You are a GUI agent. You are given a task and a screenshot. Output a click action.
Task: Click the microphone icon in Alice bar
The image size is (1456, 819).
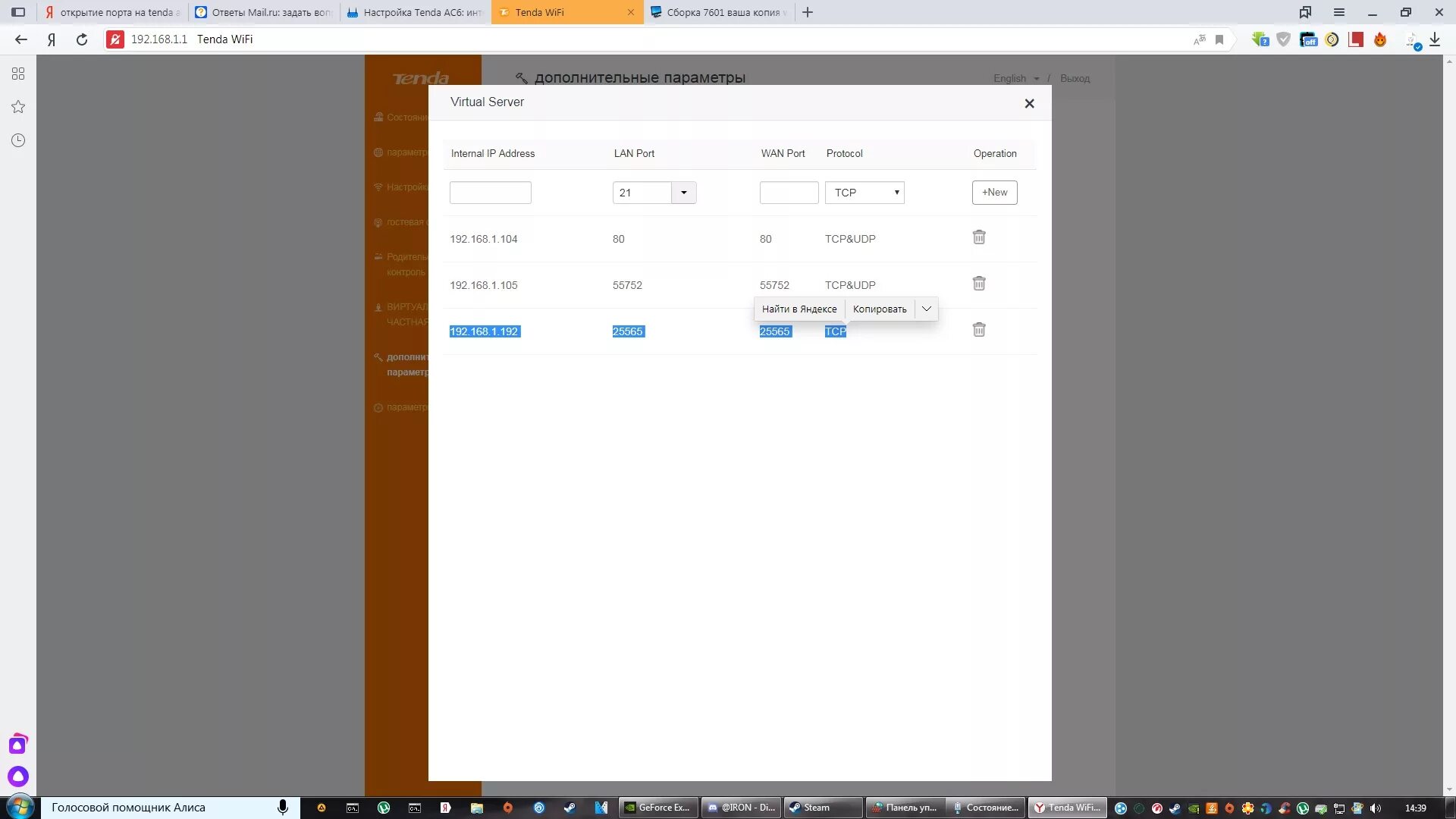tap(283, 808)
